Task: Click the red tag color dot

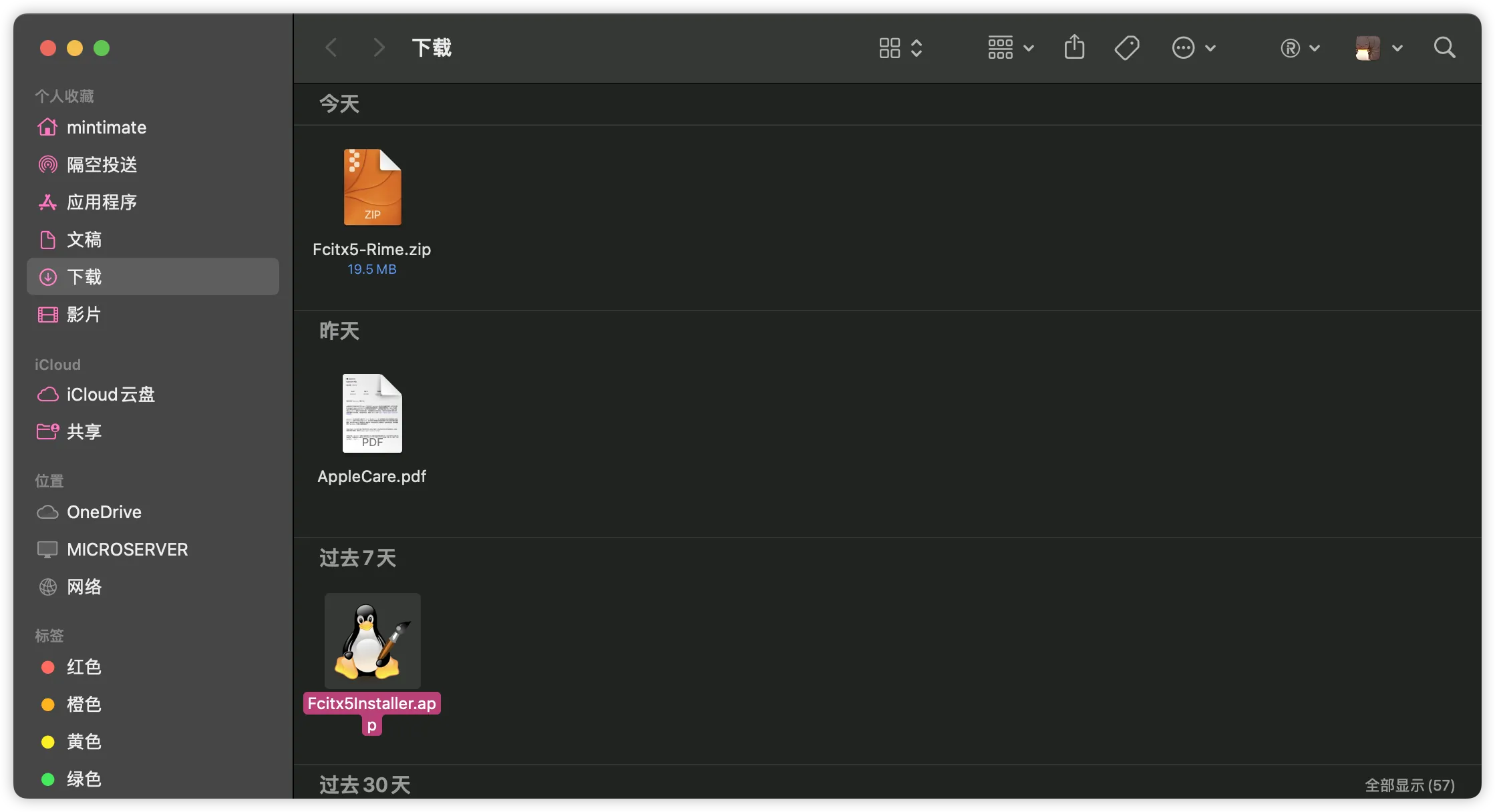Action: click(47, 667)
